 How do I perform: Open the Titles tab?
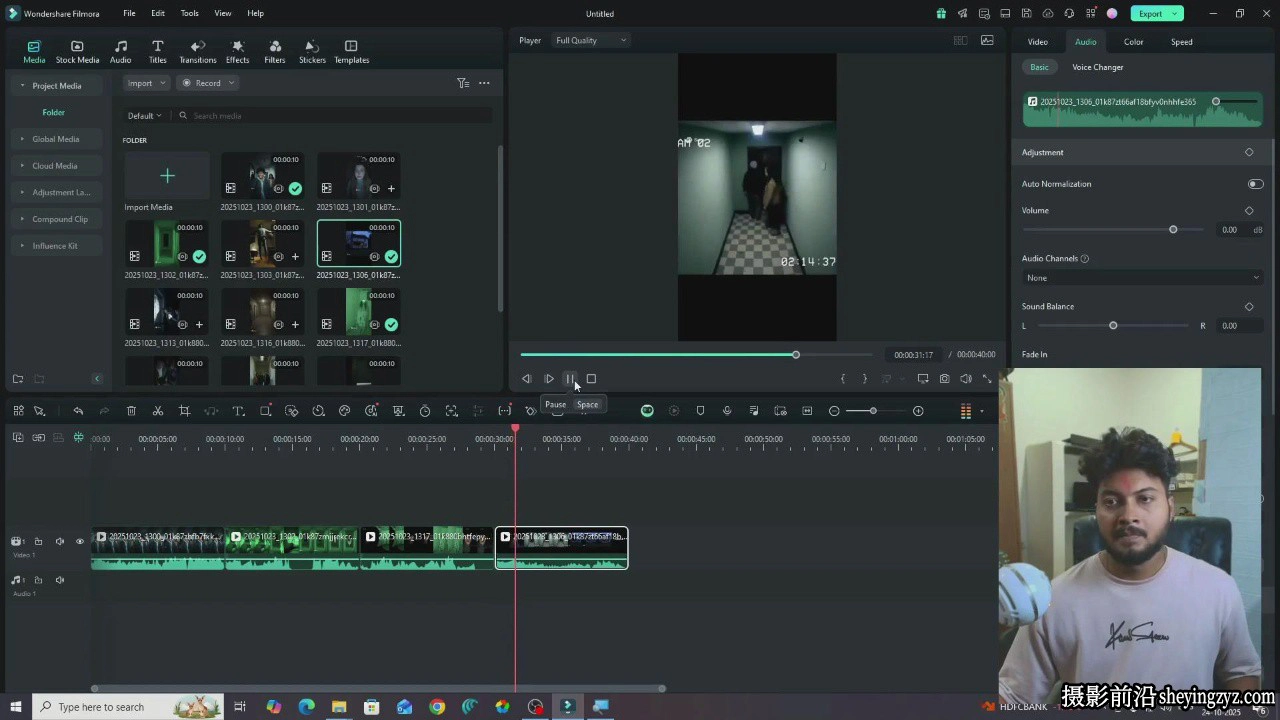[157, 52]
